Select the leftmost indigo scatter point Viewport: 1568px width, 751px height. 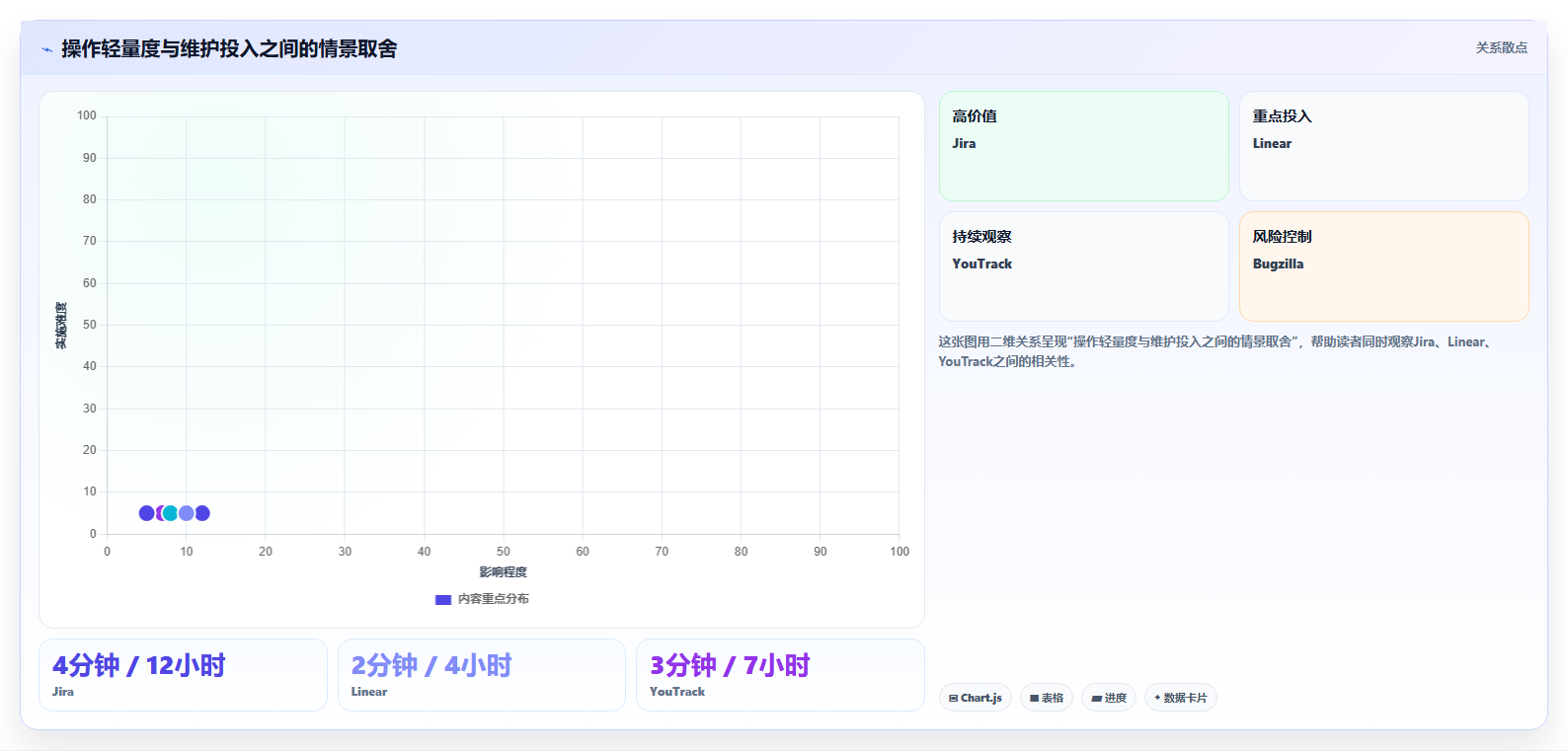pos(146,513)
